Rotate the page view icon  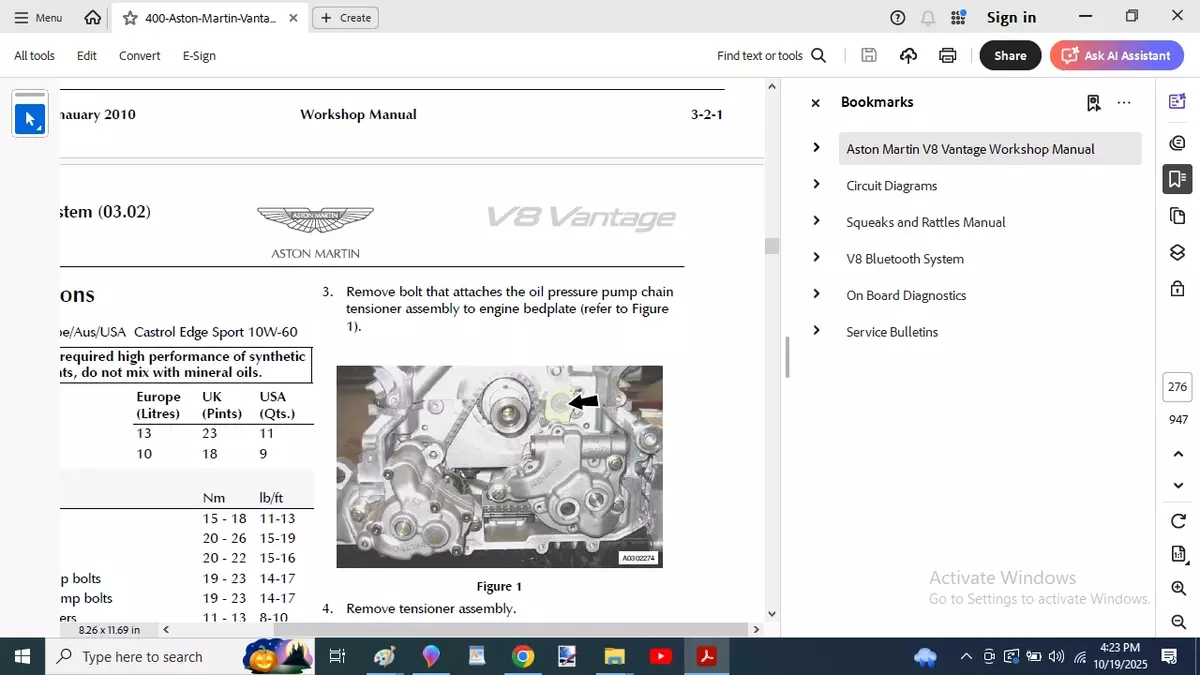[x=1178, y=521]
